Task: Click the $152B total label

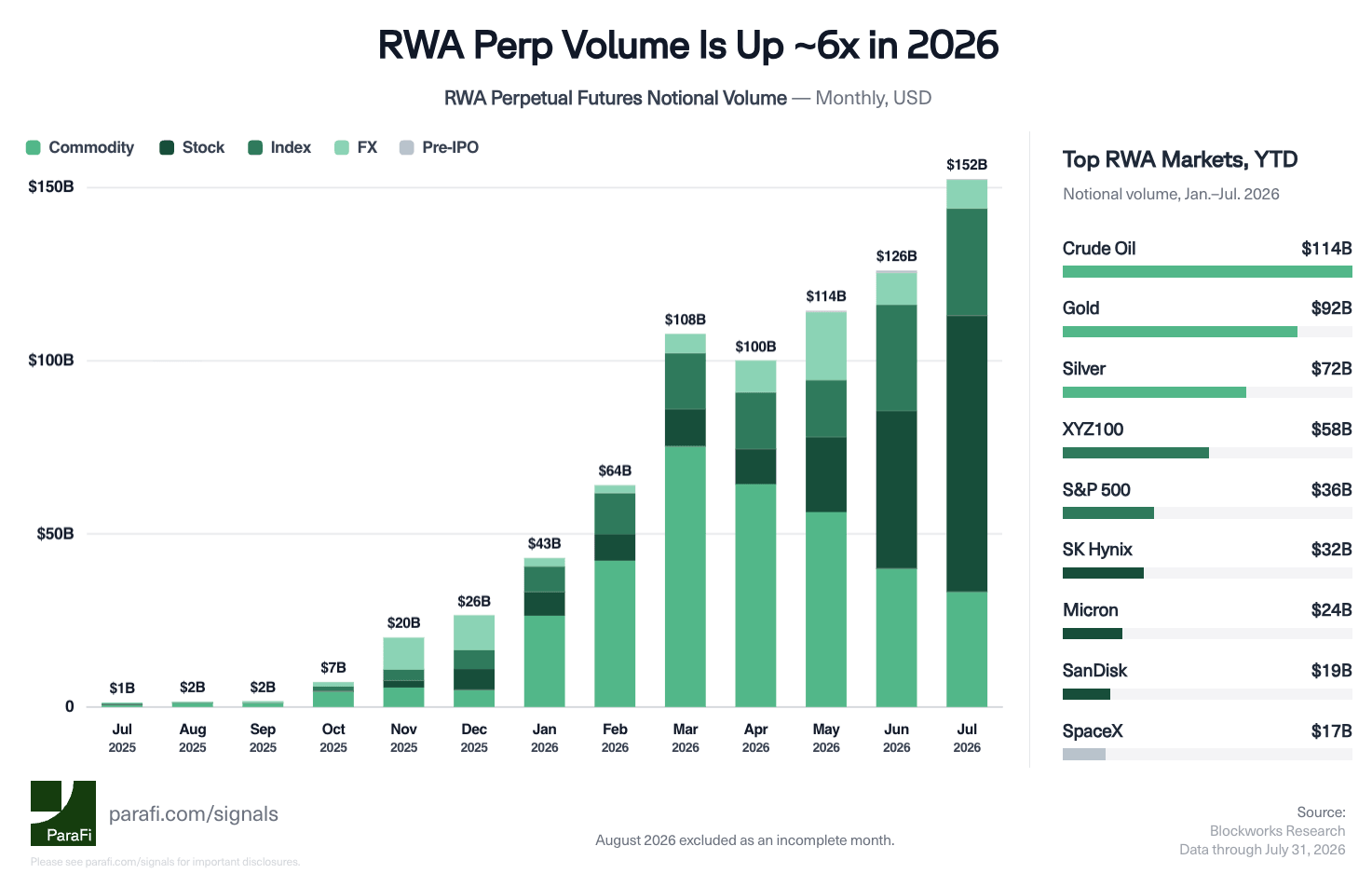Action: pos(967,165)
